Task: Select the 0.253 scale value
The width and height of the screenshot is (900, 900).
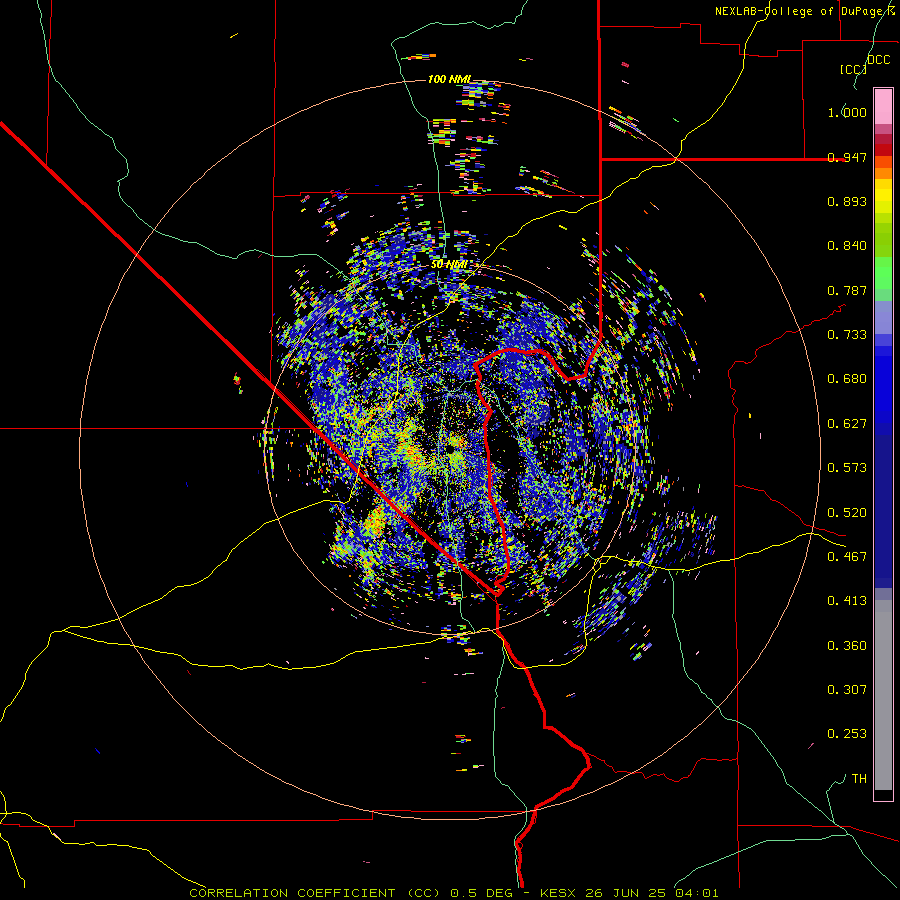Action: (847, 734)
